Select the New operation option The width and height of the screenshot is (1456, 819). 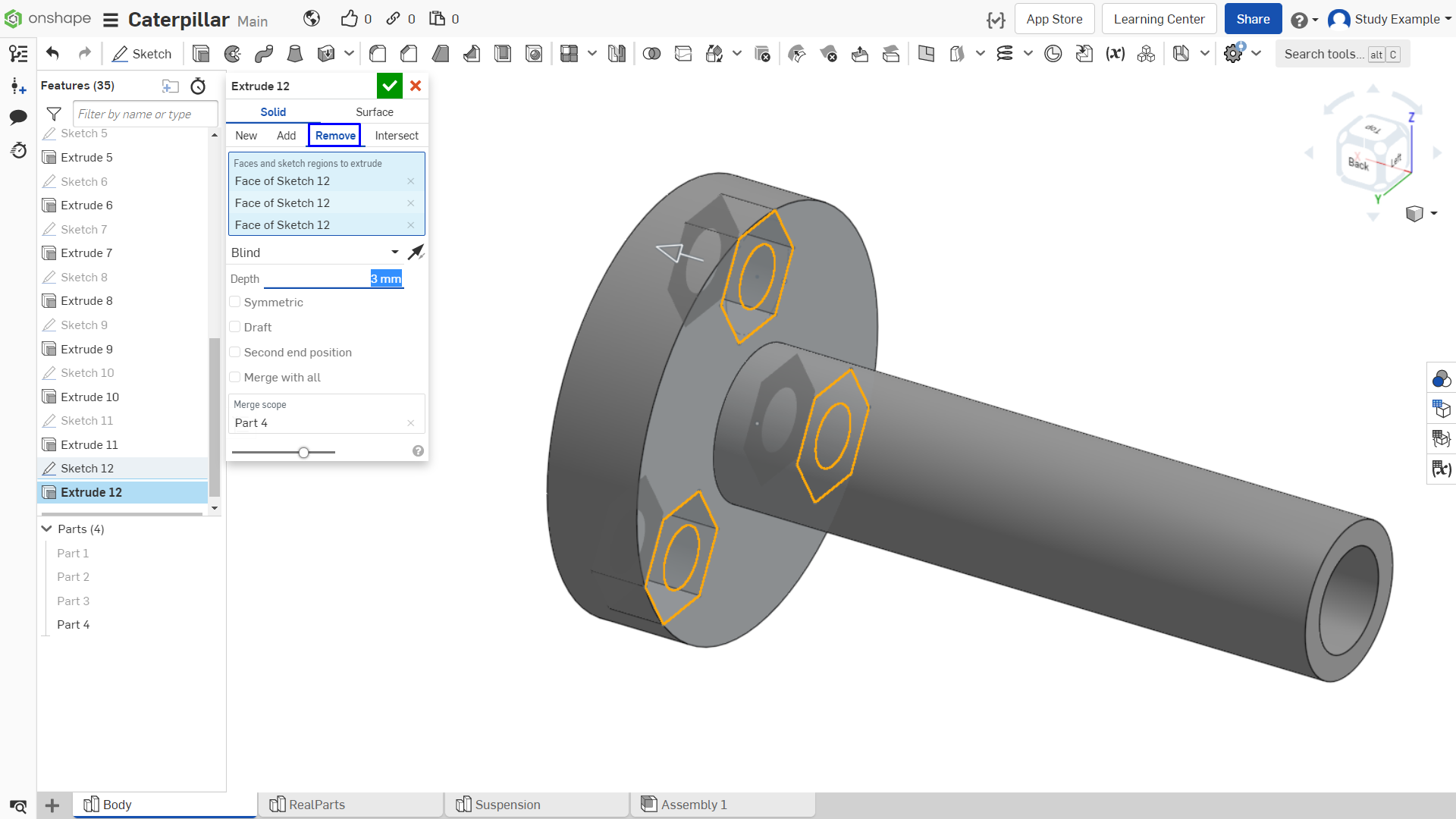[x=246, y=136]
